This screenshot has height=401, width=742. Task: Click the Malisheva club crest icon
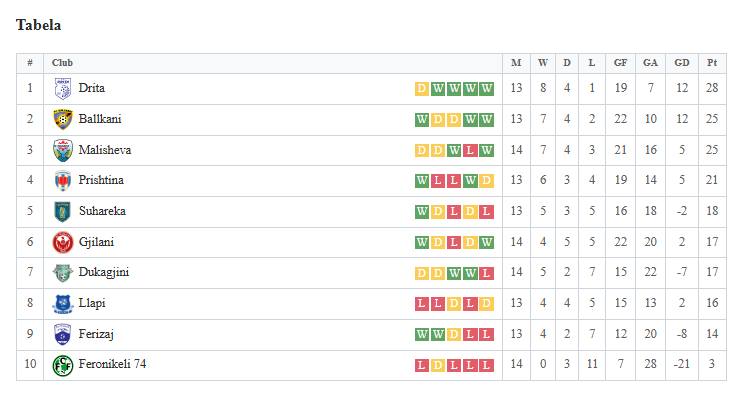(x=62, y=150)
